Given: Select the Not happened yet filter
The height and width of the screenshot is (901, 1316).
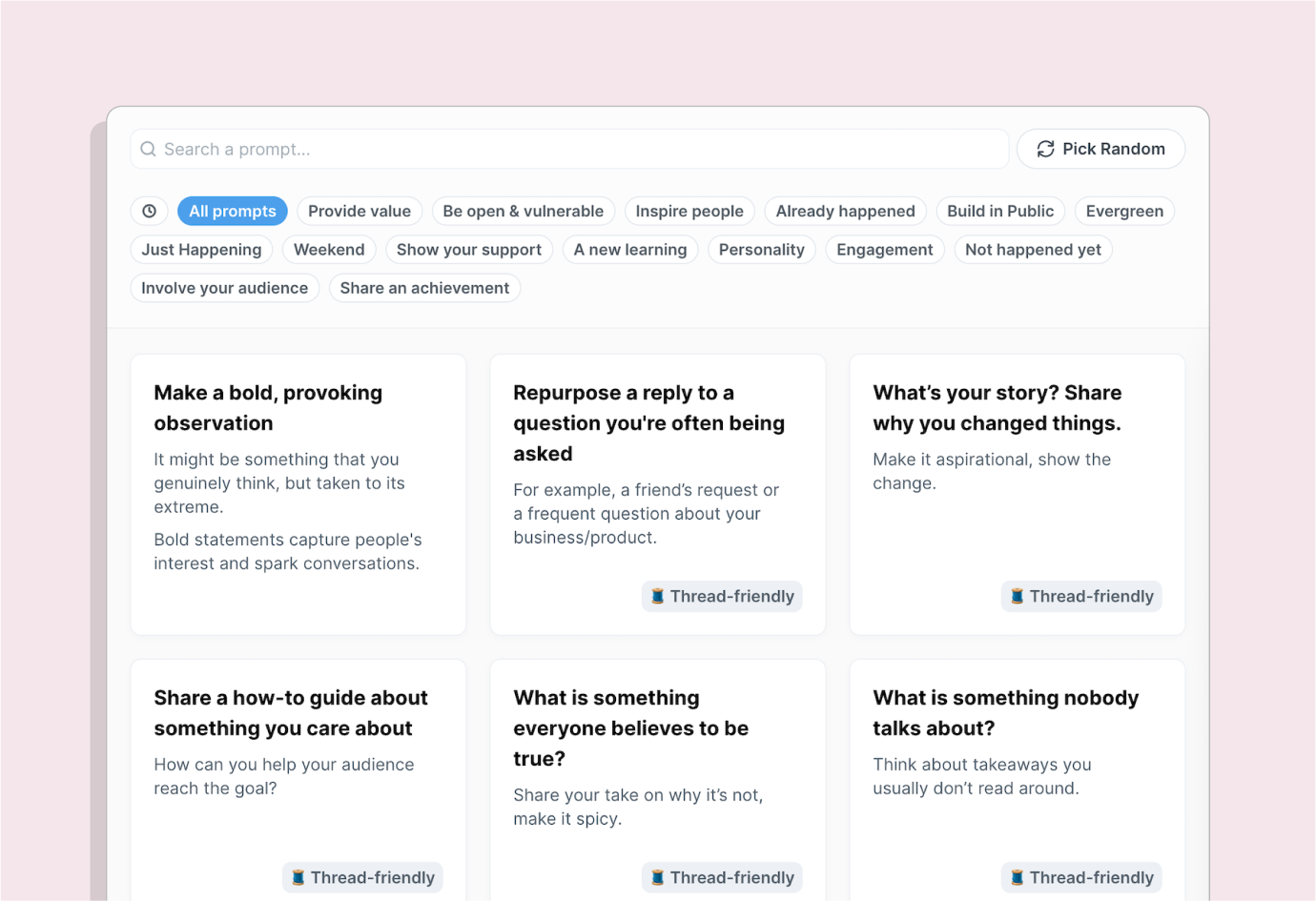Looking at the screenshot, I should pos(1033,249).
